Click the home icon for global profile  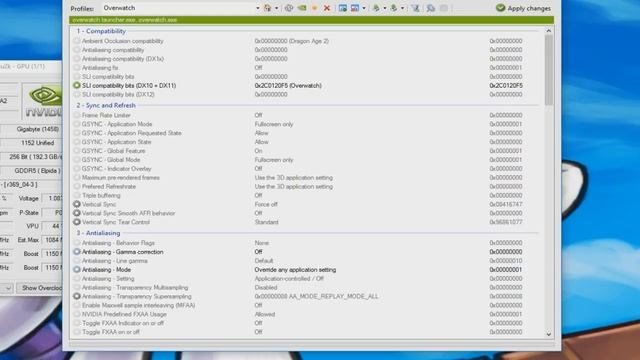point(267,8)
